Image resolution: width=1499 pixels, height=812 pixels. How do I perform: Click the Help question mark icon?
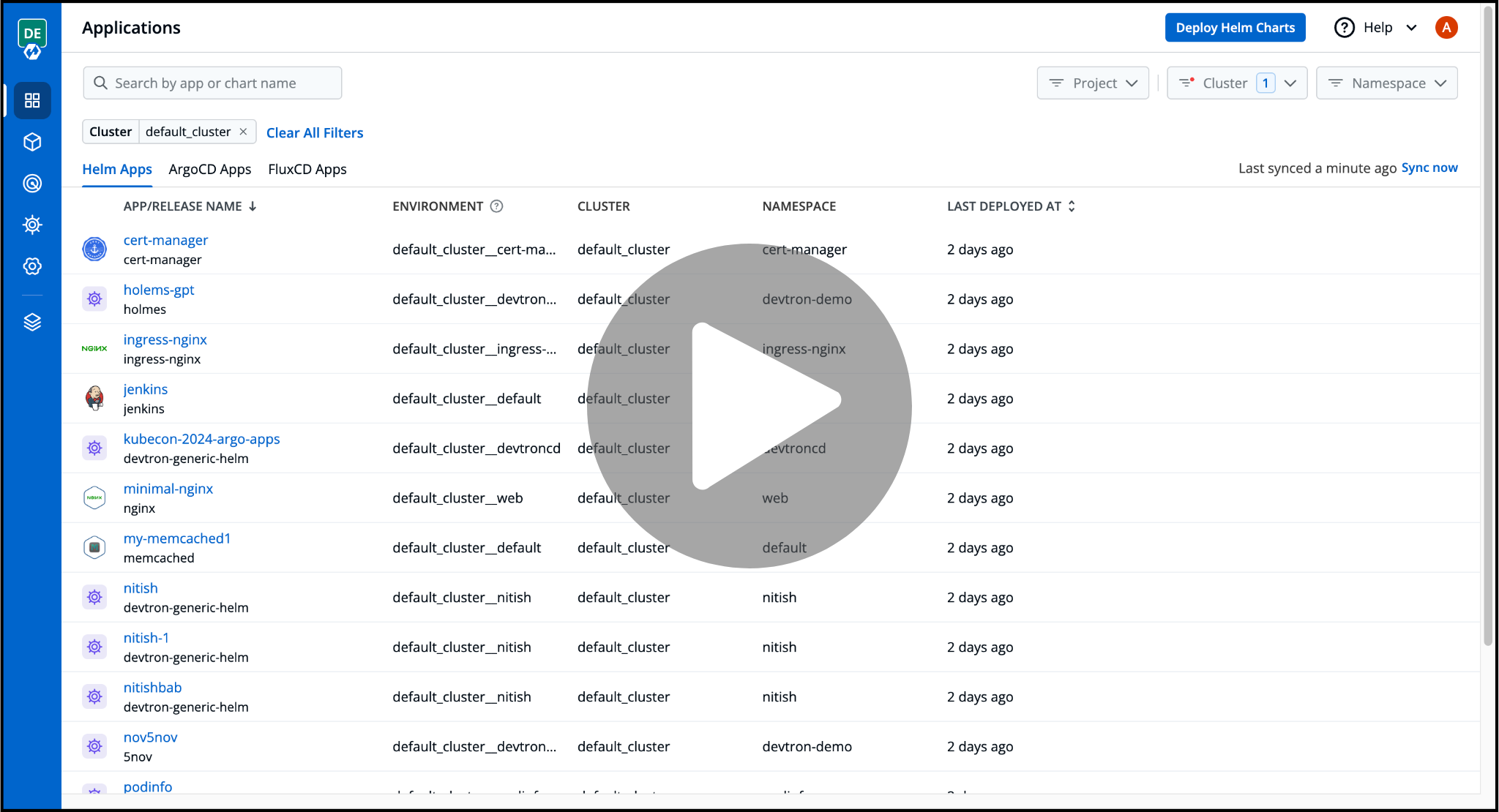point(1344,28)
